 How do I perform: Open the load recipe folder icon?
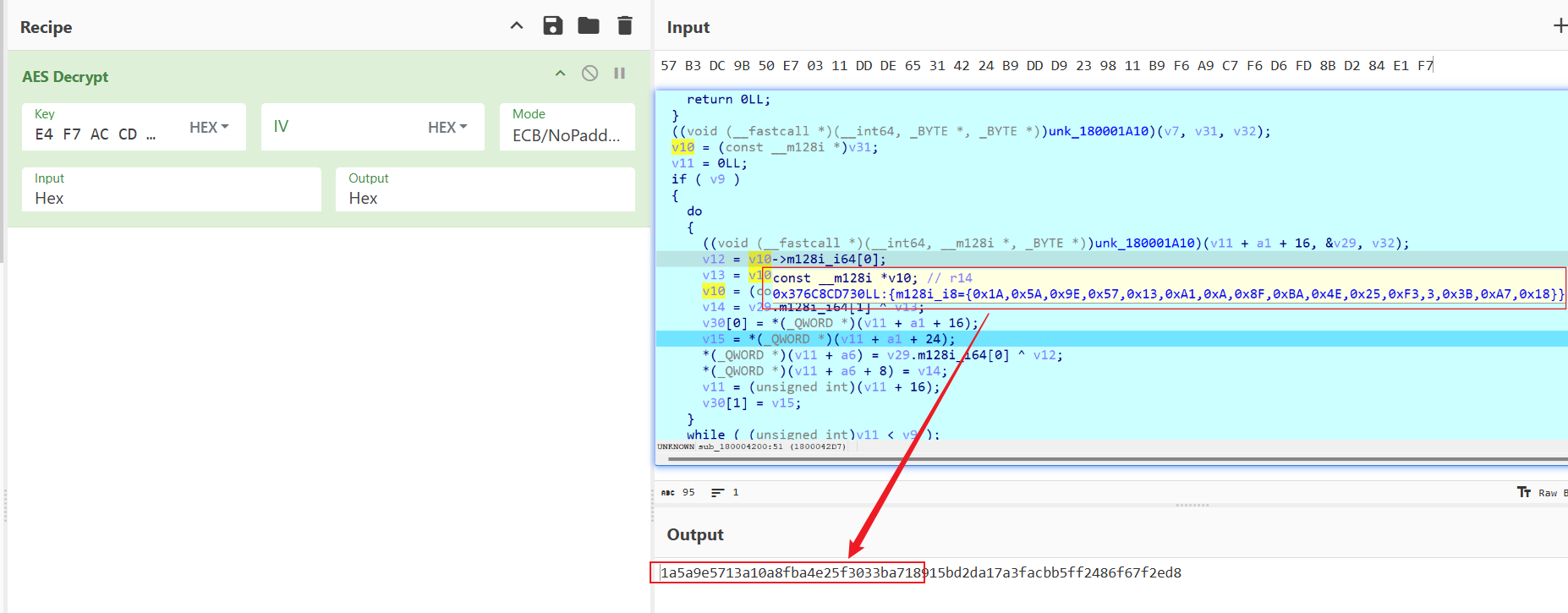point(589,26)
